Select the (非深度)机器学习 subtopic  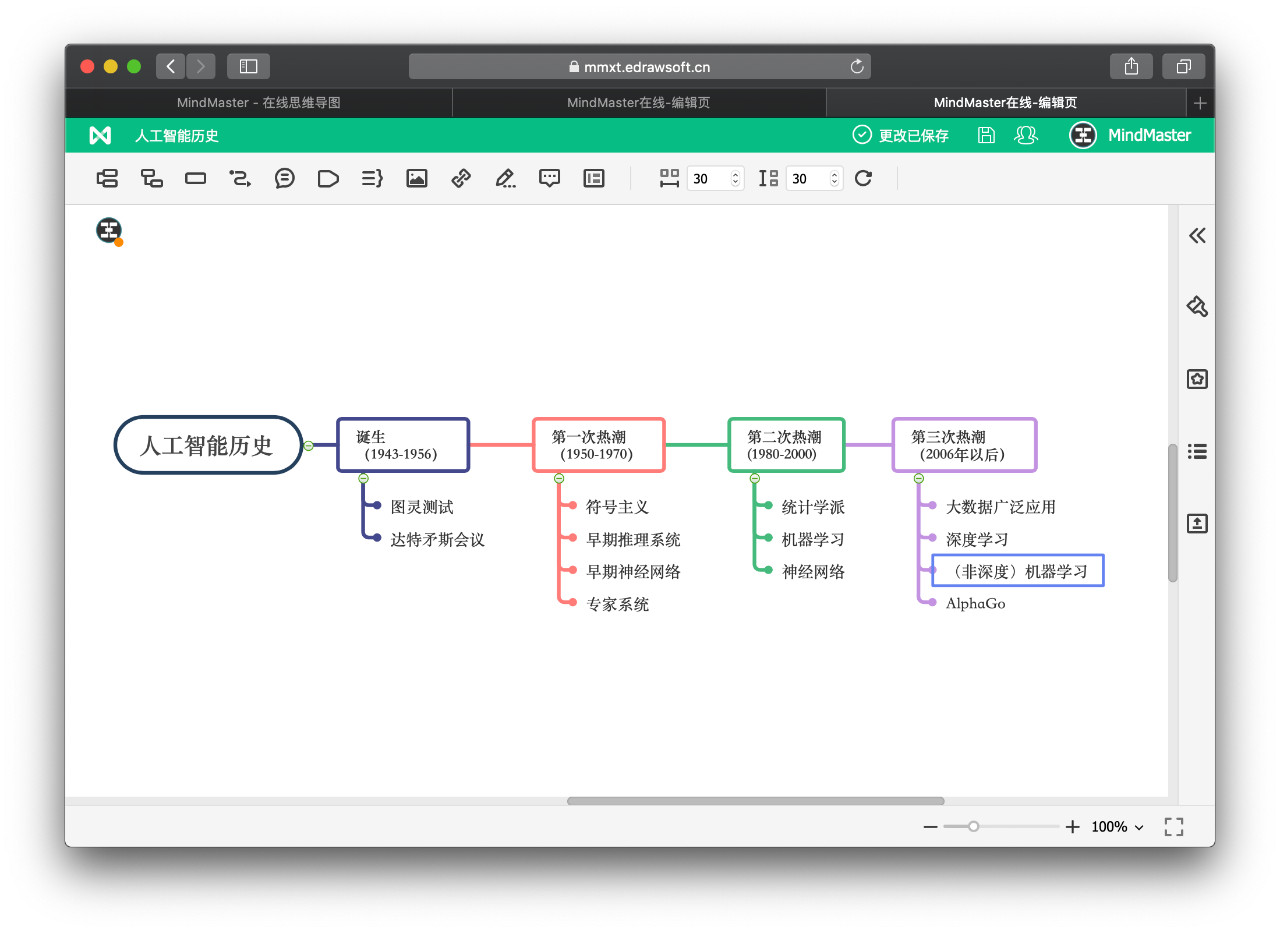point(1018,570)
